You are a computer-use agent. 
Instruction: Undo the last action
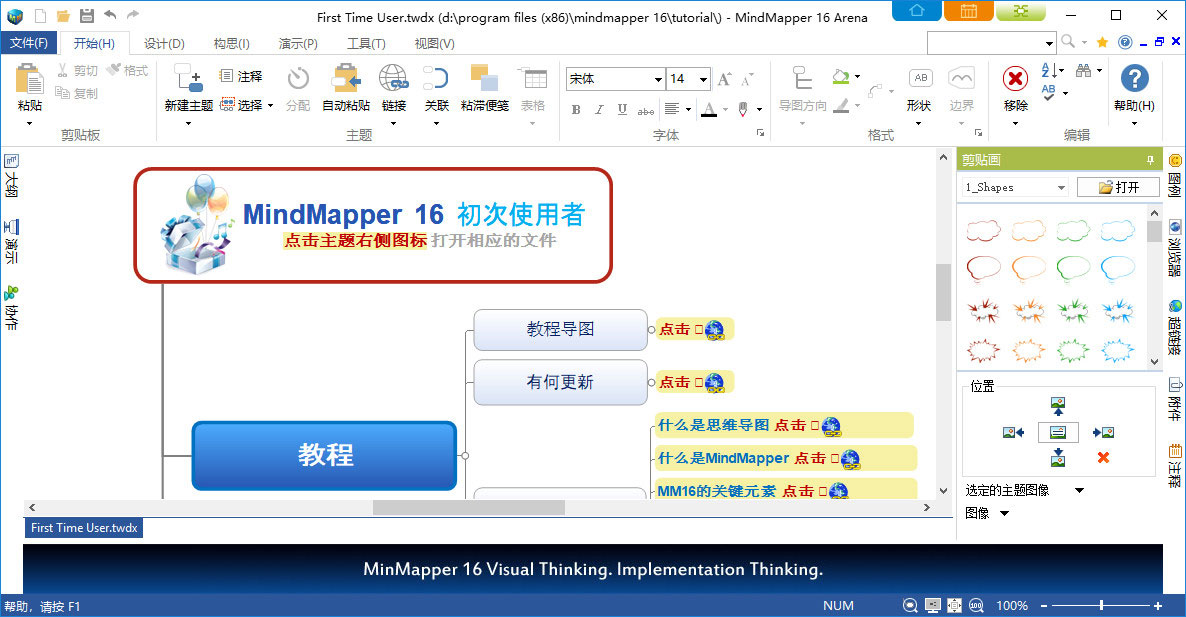pos(110,15)
